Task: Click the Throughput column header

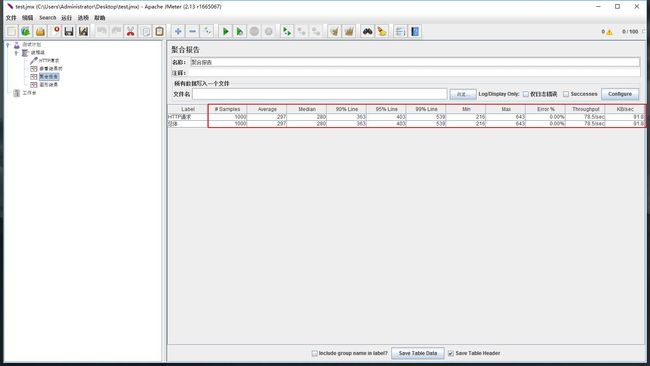Action: coord(585,109)
